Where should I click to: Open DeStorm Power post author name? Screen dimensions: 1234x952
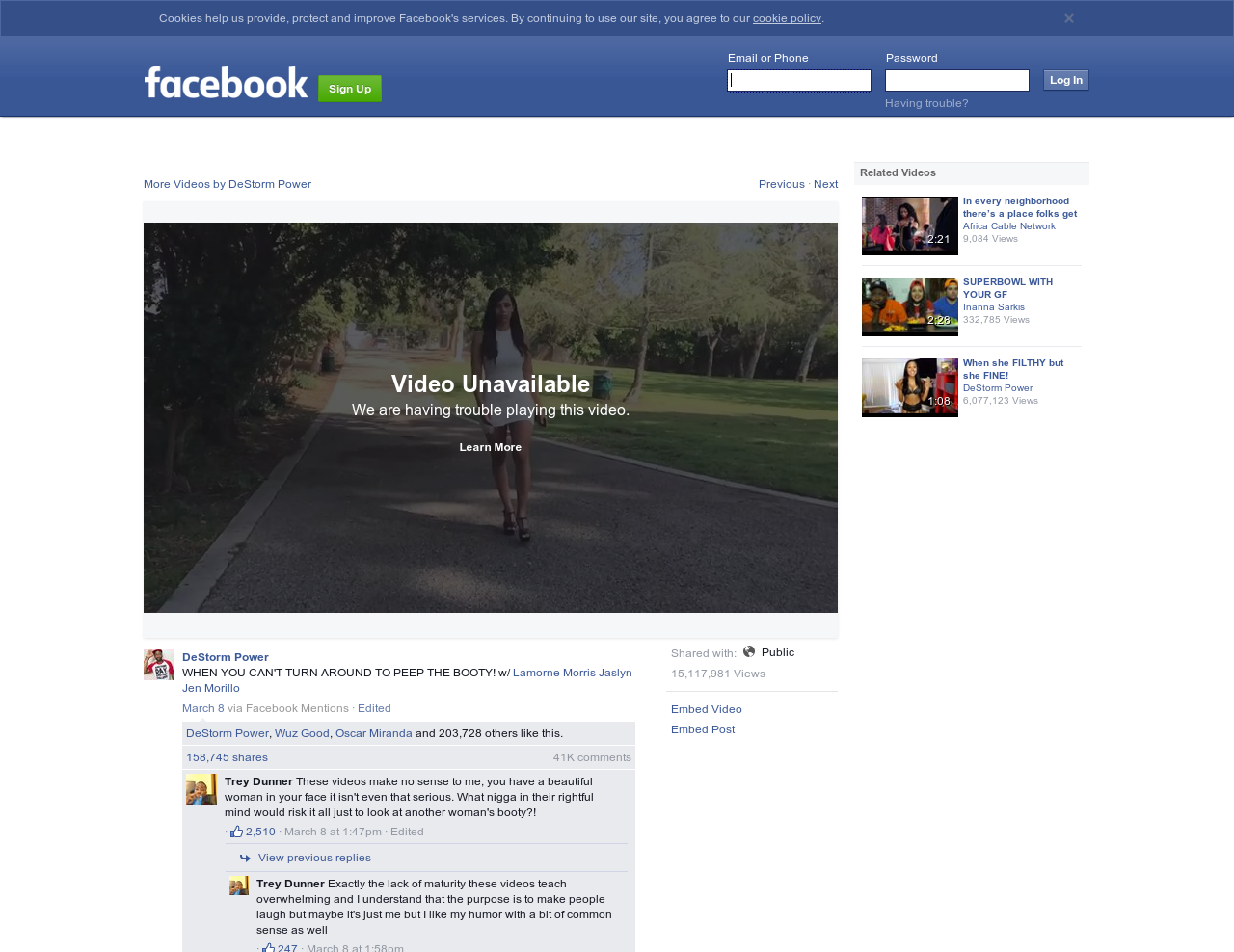[226, 657]
